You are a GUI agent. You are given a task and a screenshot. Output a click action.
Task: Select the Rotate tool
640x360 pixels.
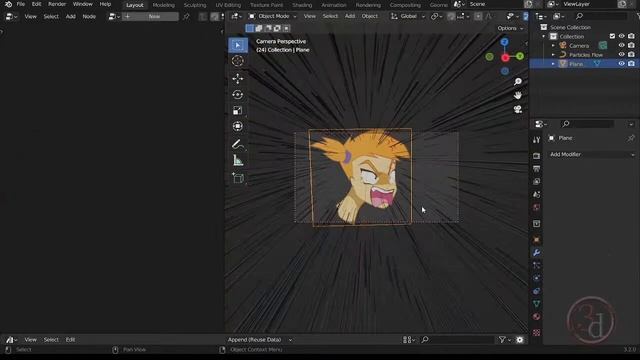pos(238,94)
